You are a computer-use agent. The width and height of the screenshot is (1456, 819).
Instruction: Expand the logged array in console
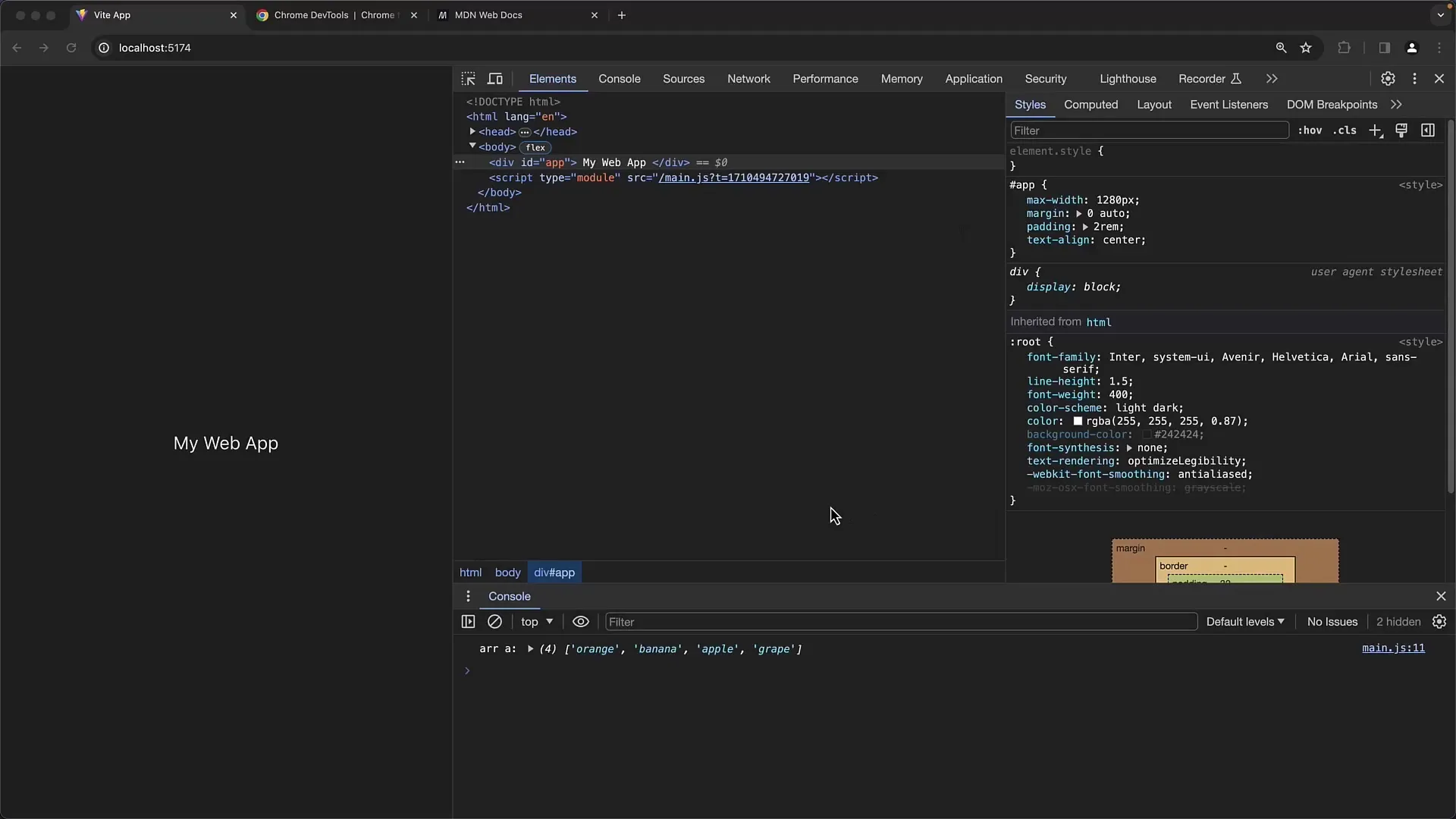[530, 649]
